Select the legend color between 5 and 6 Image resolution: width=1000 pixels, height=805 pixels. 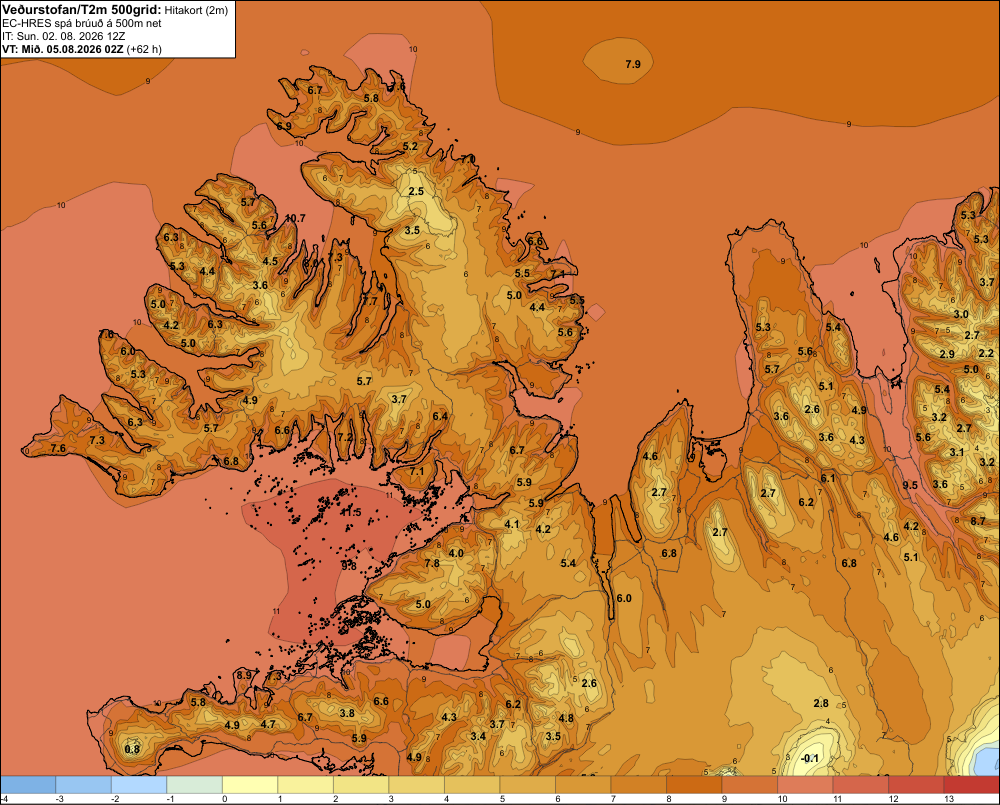coord(527,784)
